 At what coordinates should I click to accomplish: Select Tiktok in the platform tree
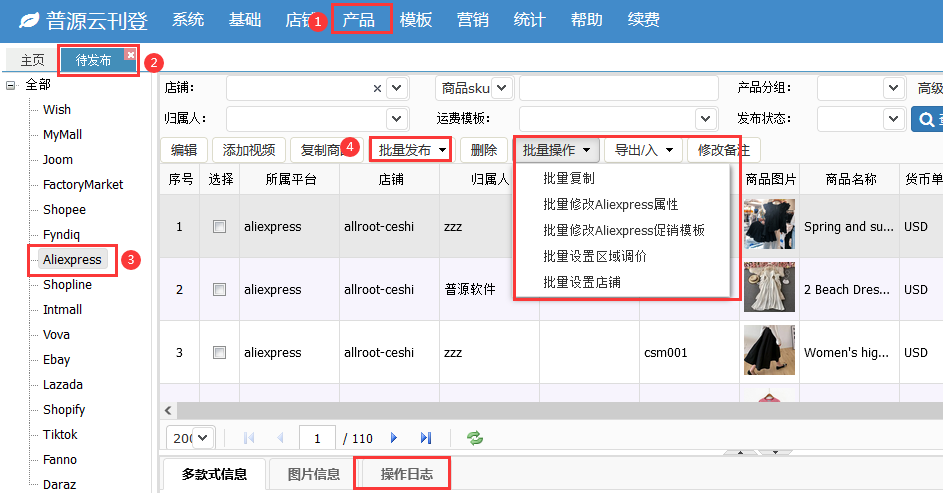point(60,435)
